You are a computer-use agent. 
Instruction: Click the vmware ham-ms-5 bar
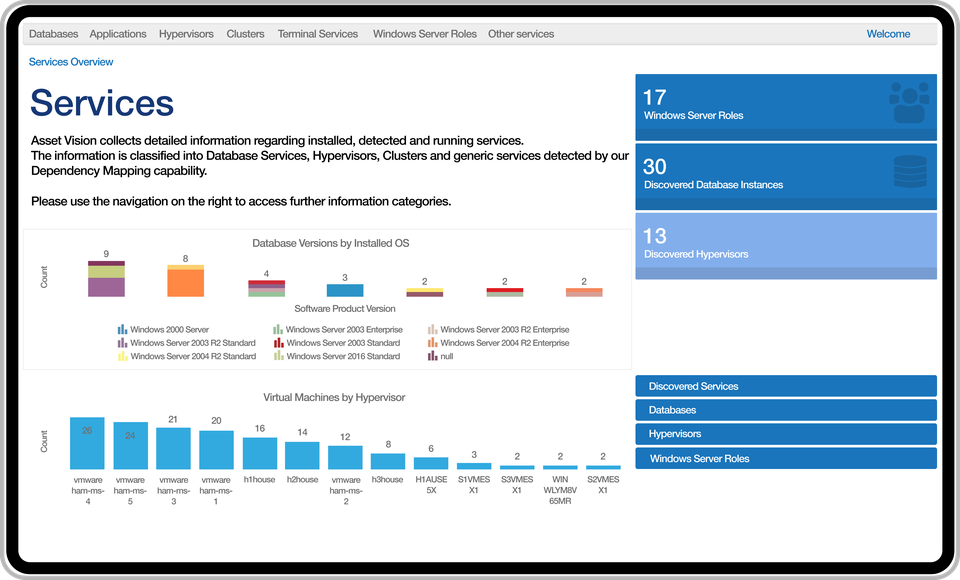(130, 446)
